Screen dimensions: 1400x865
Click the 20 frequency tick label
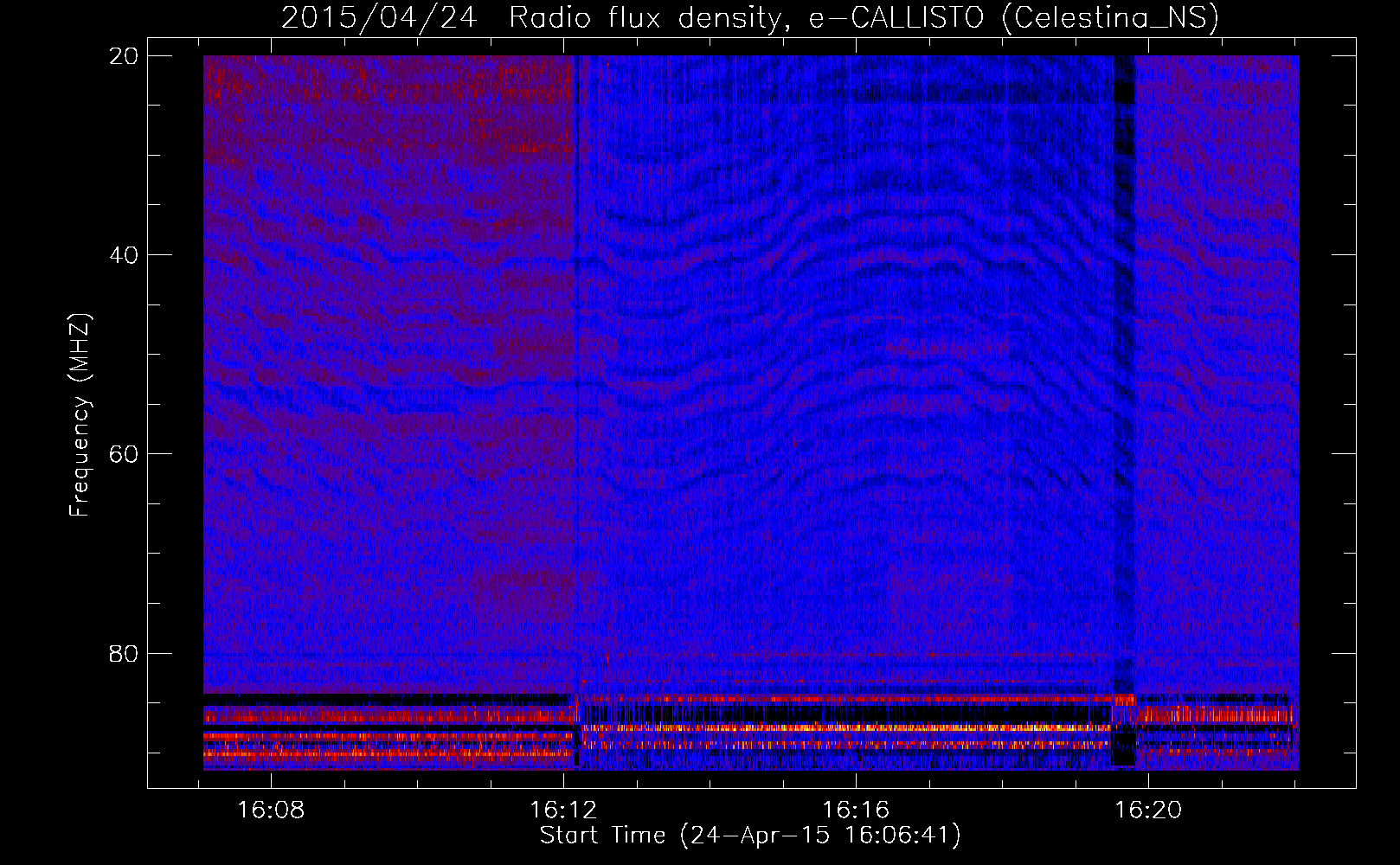pyautogui.click(x=125, y=55)
